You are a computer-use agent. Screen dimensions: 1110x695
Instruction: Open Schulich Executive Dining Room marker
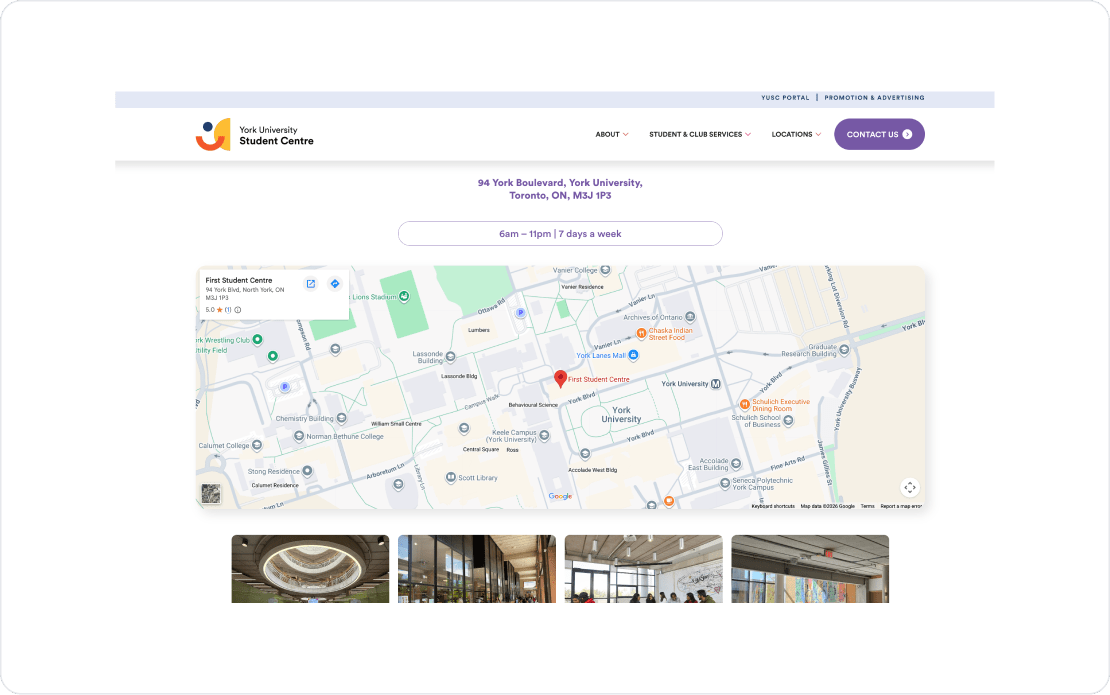coord(745,404)
